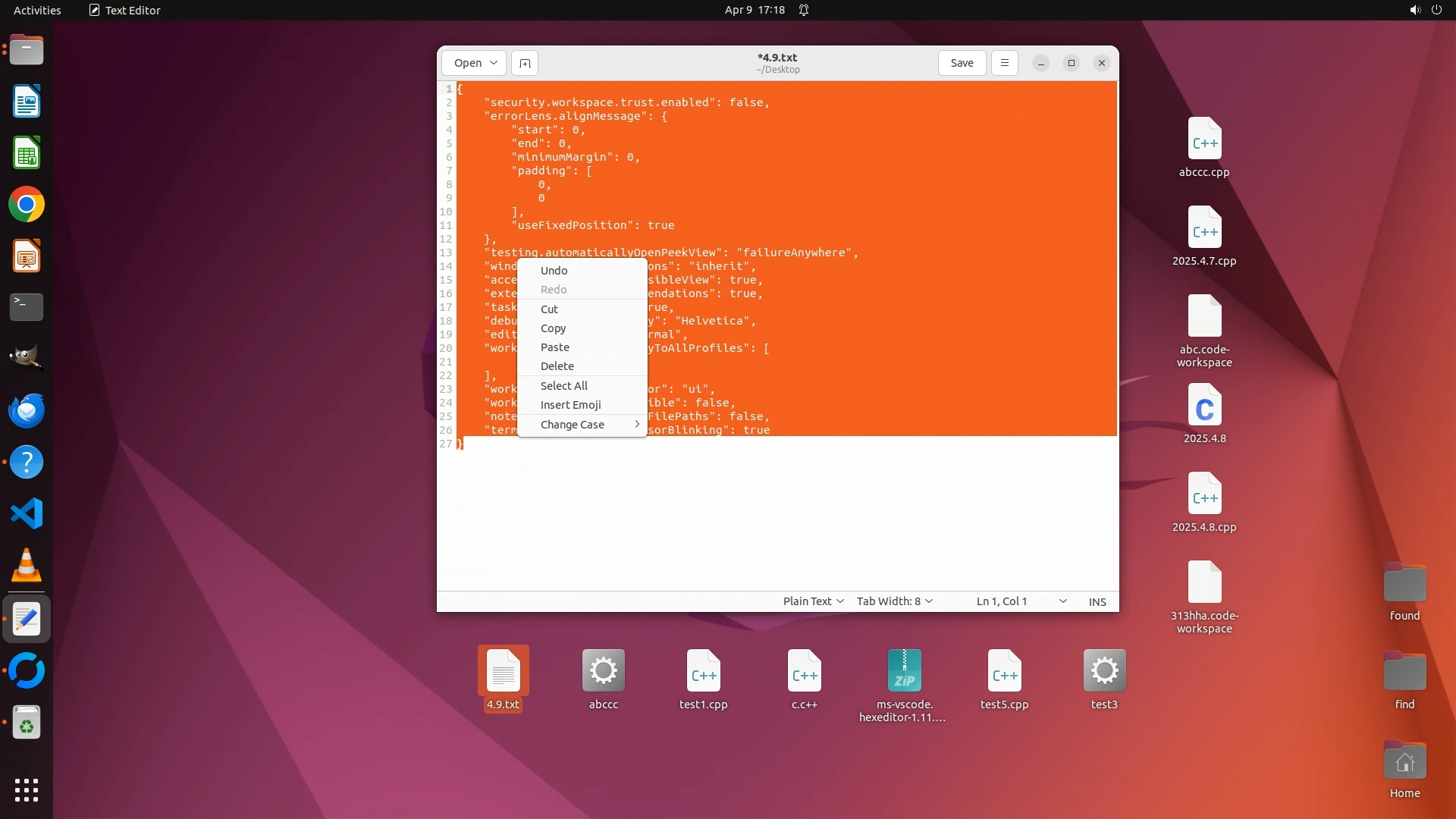Select Insert Emoji in the context menu
The height and width of the screenshot is (819, 1456).
click(x=570, y=405)
